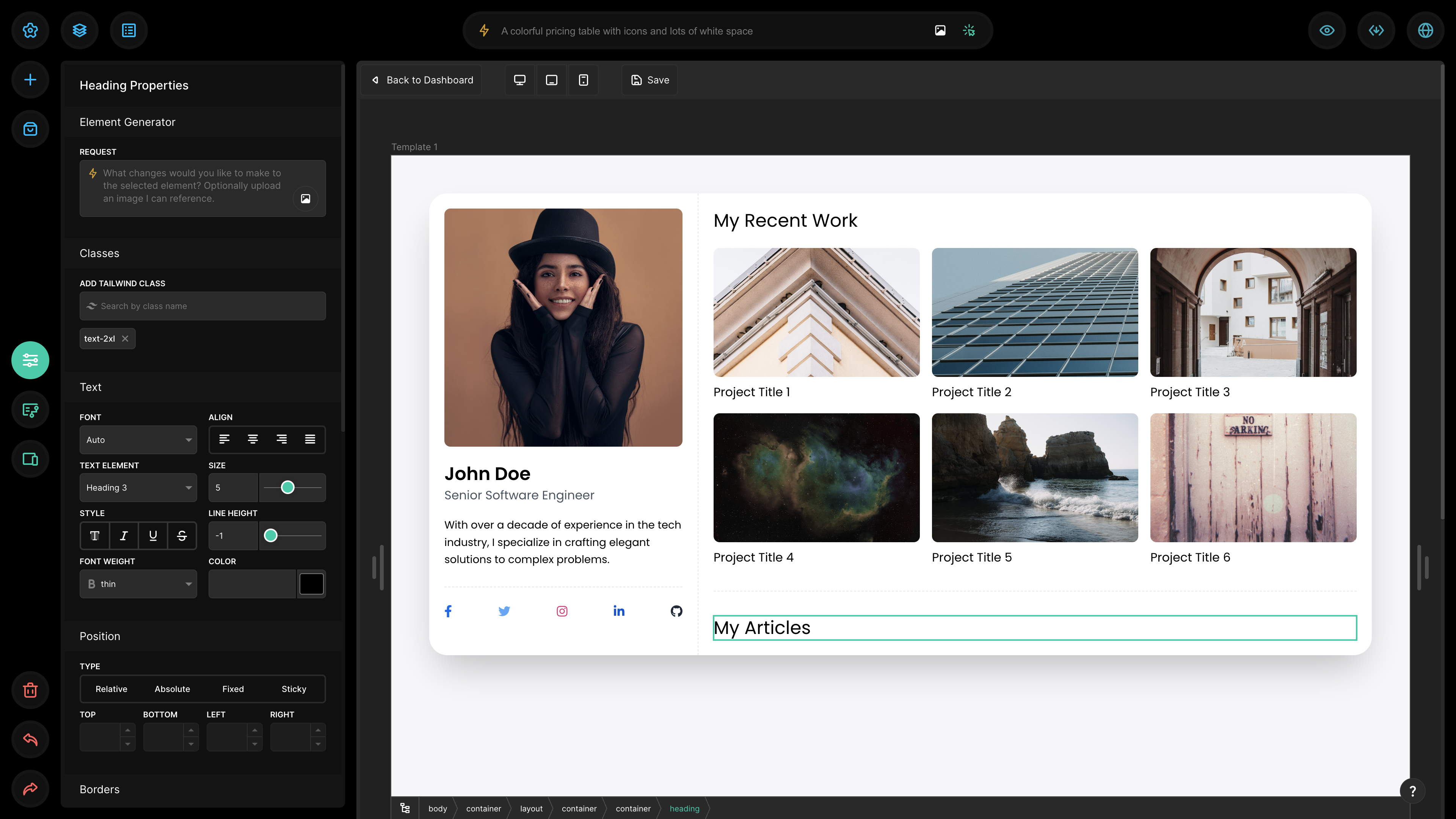Open the code export icon
This screenshot has height=819, width=1456.
pyautogui.click(x=1376, y=30)
